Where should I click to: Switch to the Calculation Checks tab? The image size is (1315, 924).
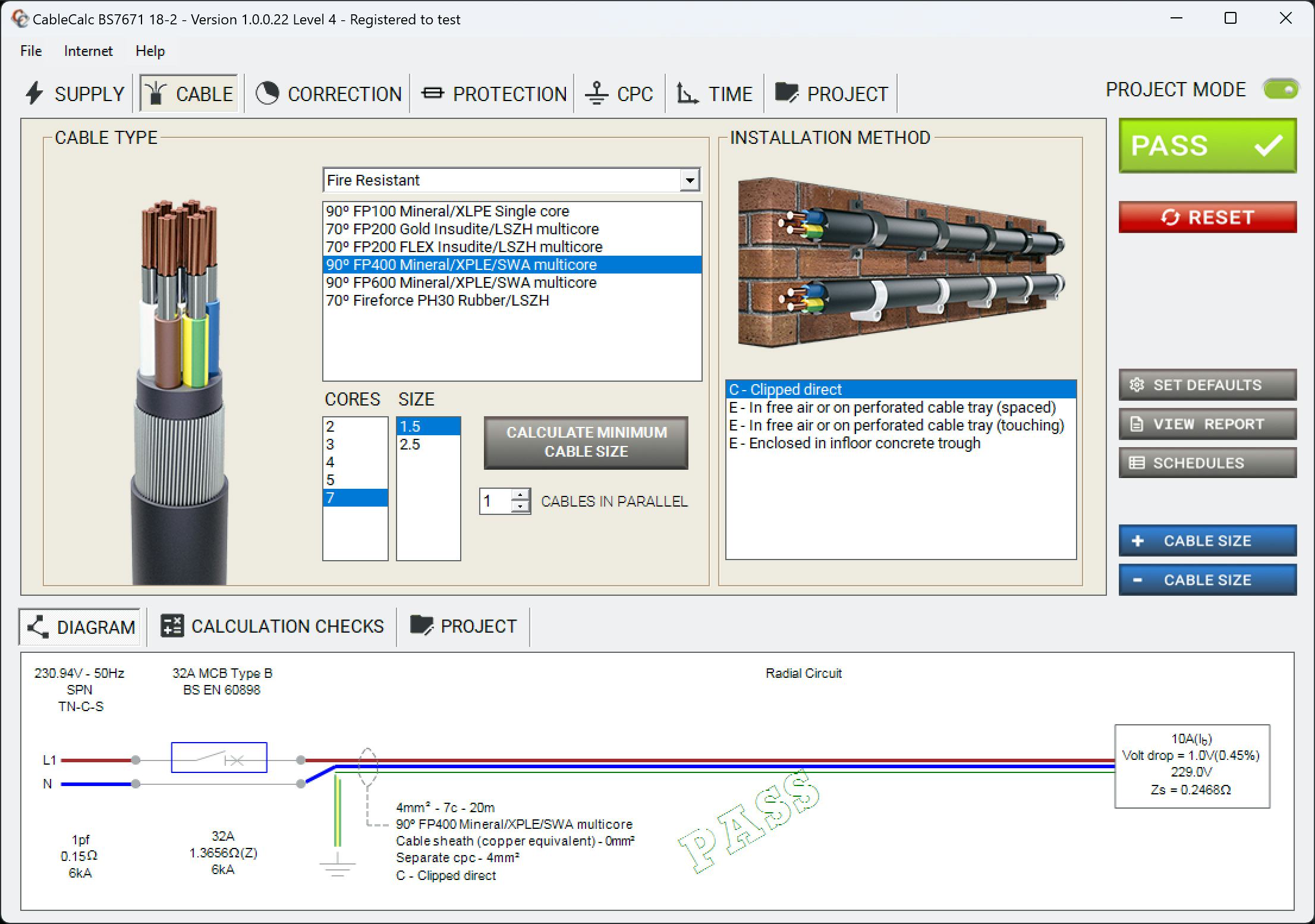coord(272,626)
